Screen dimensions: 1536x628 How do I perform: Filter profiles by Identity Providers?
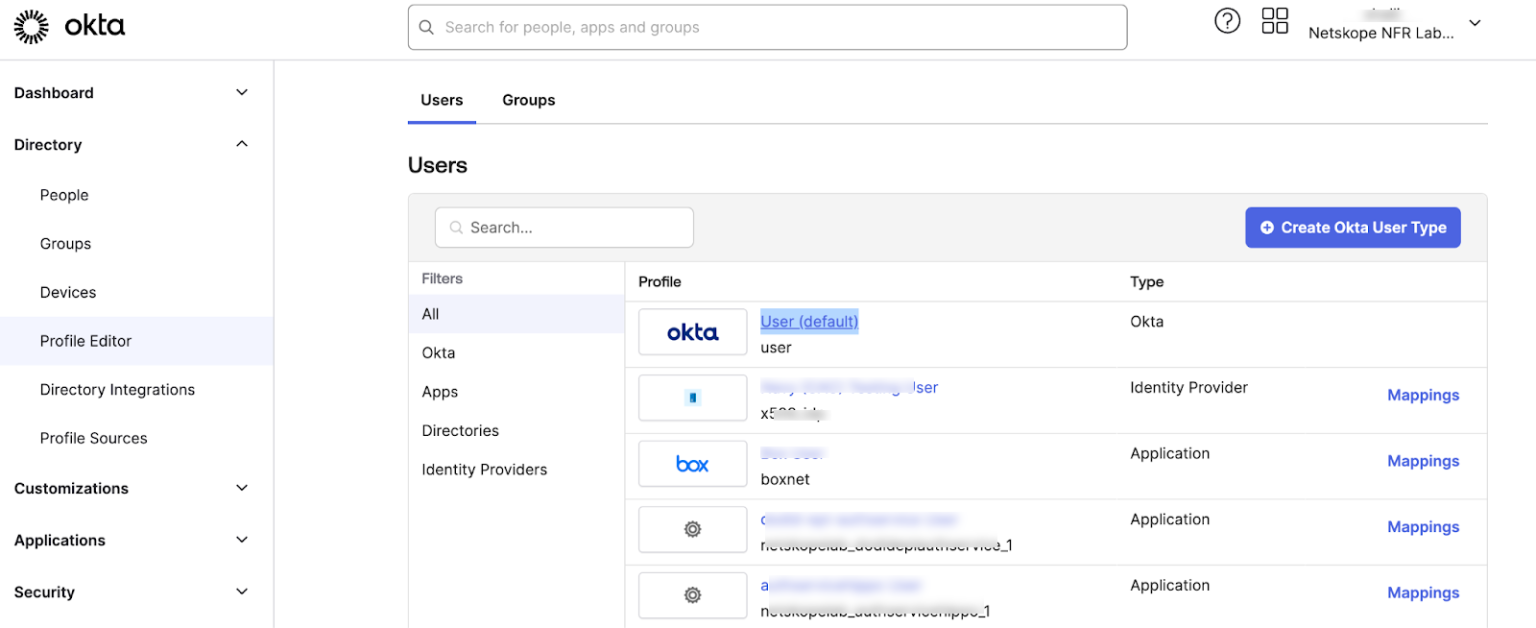point(484,469)
